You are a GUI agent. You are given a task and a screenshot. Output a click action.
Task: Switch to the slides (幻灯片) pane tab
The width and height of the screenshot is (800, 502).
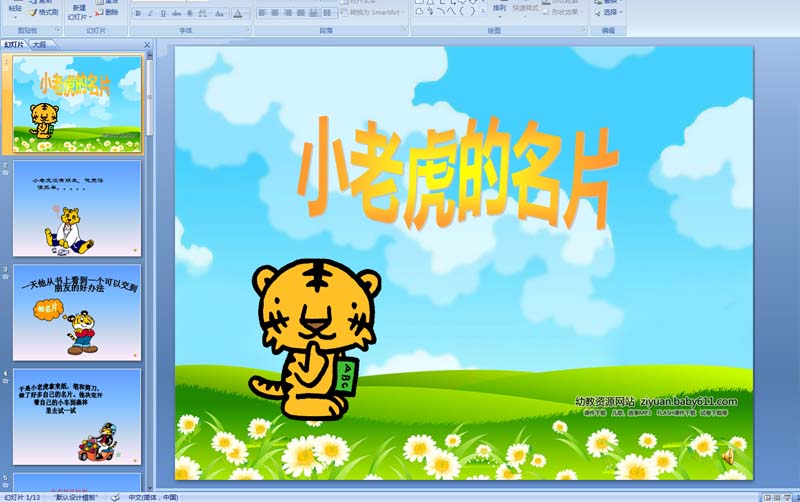pyautogui.click(x=14, y=45)
